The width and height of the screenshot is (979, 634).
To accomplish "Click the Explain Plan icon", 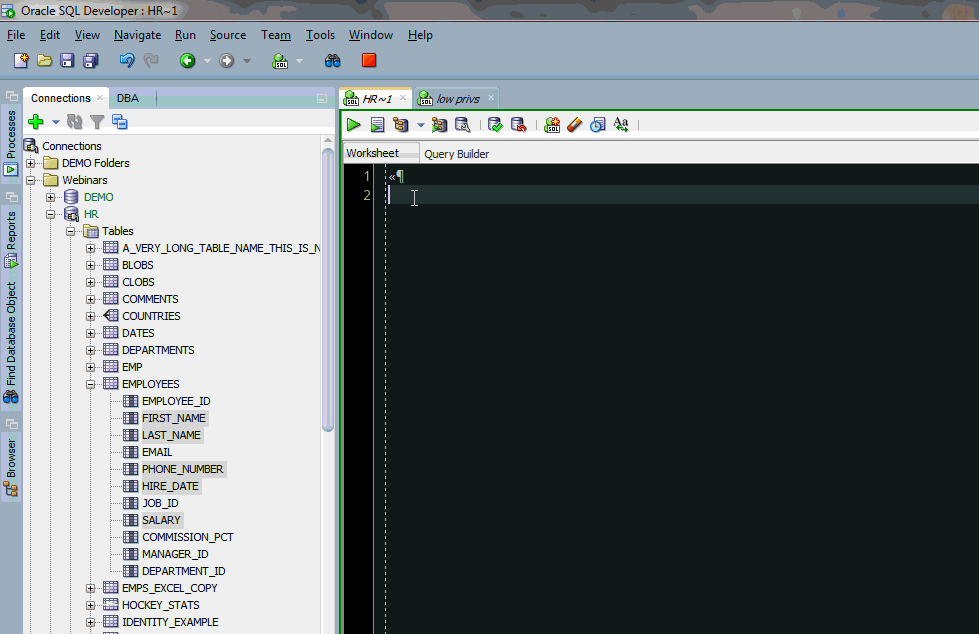I will pyautogui.click(x=400, y=125).
